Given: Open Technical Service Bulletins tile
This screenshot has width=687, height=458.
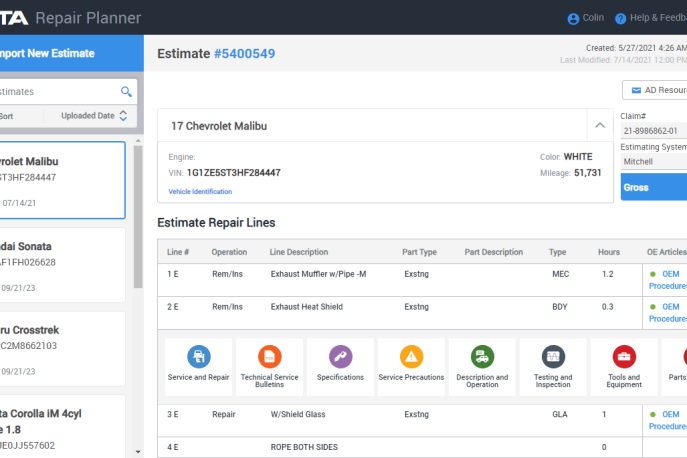Looking at the screenshot, I should tap(270, 357).
